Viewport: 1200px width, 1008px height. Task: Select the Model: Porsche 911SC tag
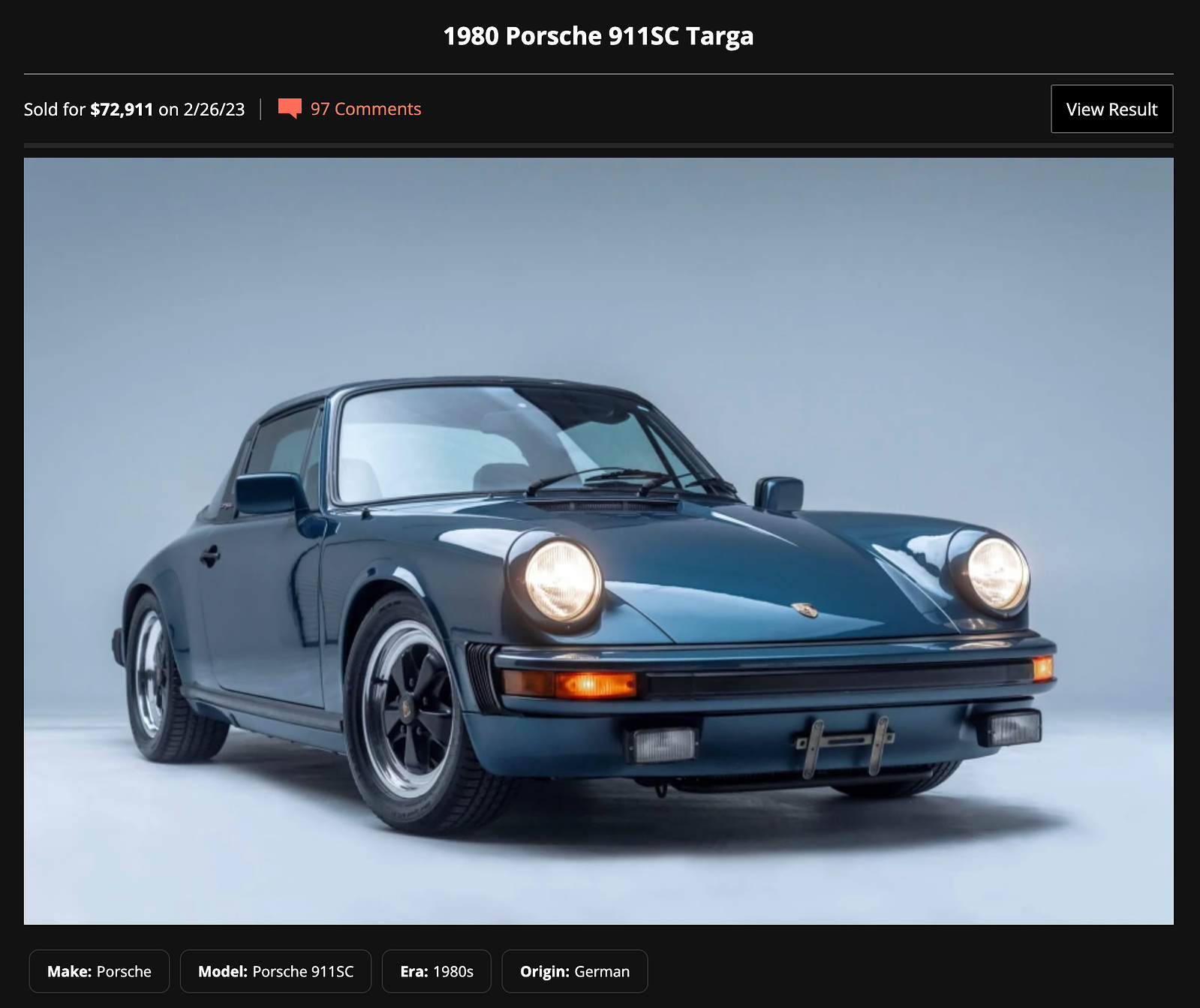coord(275,971)
